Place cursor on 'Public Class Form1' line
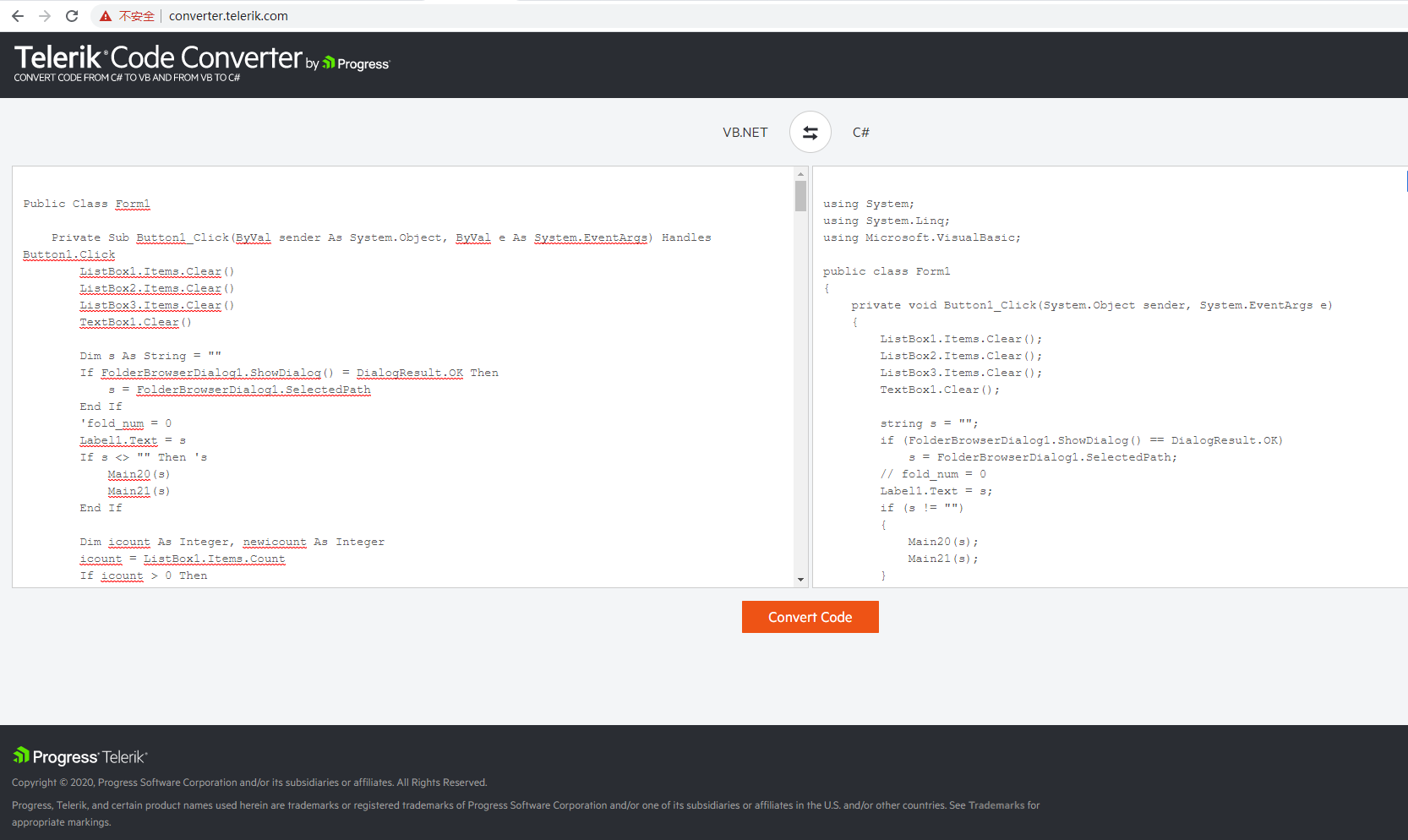Image resolution: width=1408 pixels, height=840 pixels. point(87,204)
